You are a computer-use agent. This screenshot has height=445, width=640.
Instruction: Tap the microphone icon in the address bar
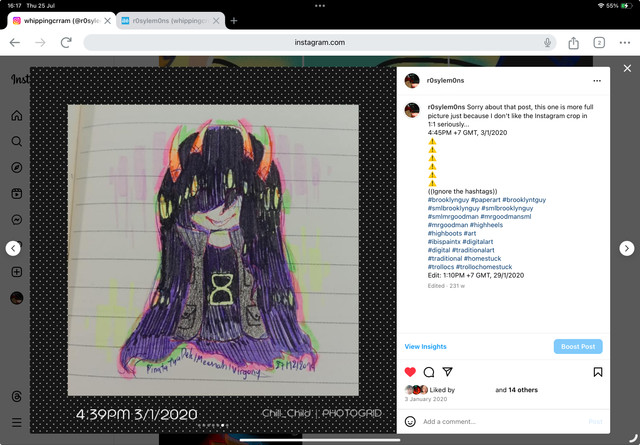pyautogui.click(x=547, y=42)
